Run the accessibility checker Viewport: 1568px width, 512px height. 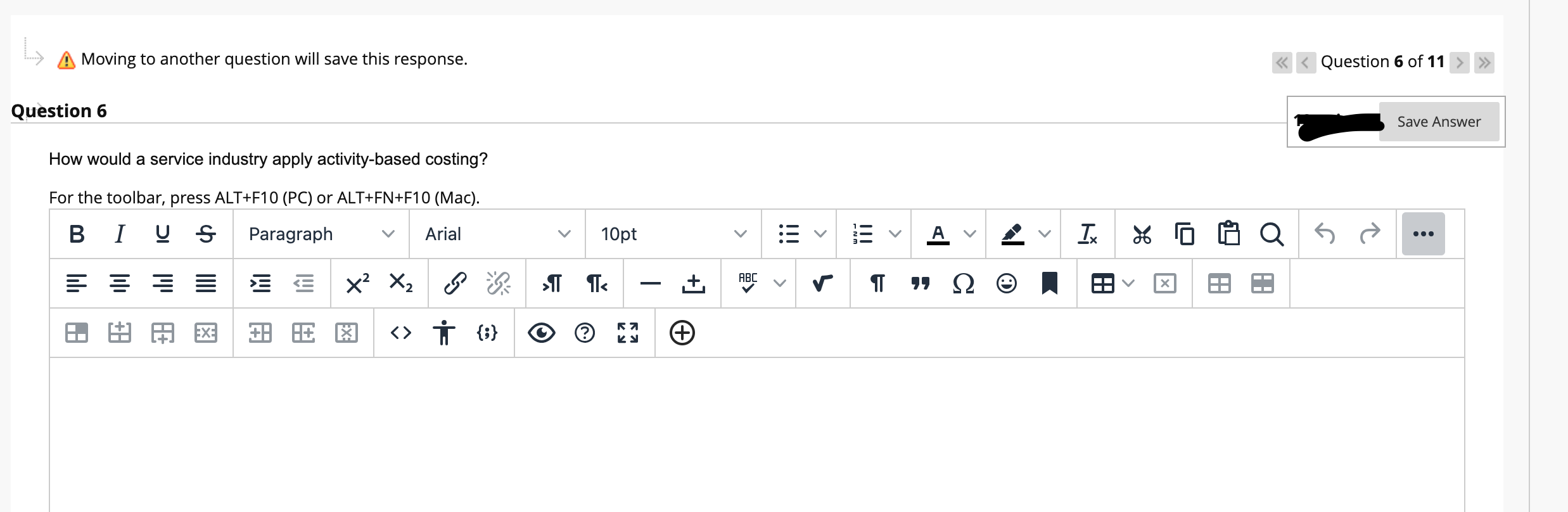pyautogui.click(x=444, y=333)
